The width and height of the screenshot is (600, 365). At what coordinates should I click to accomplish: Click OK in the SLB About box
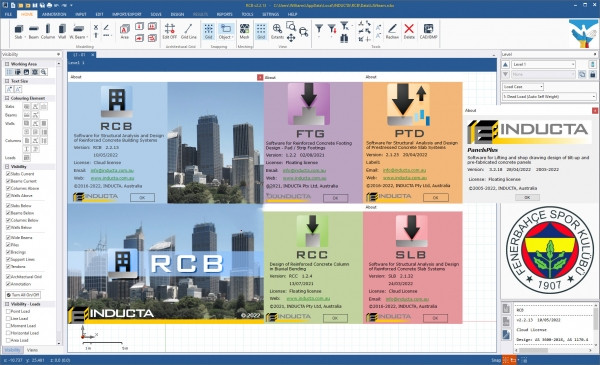tap(435, 318)
